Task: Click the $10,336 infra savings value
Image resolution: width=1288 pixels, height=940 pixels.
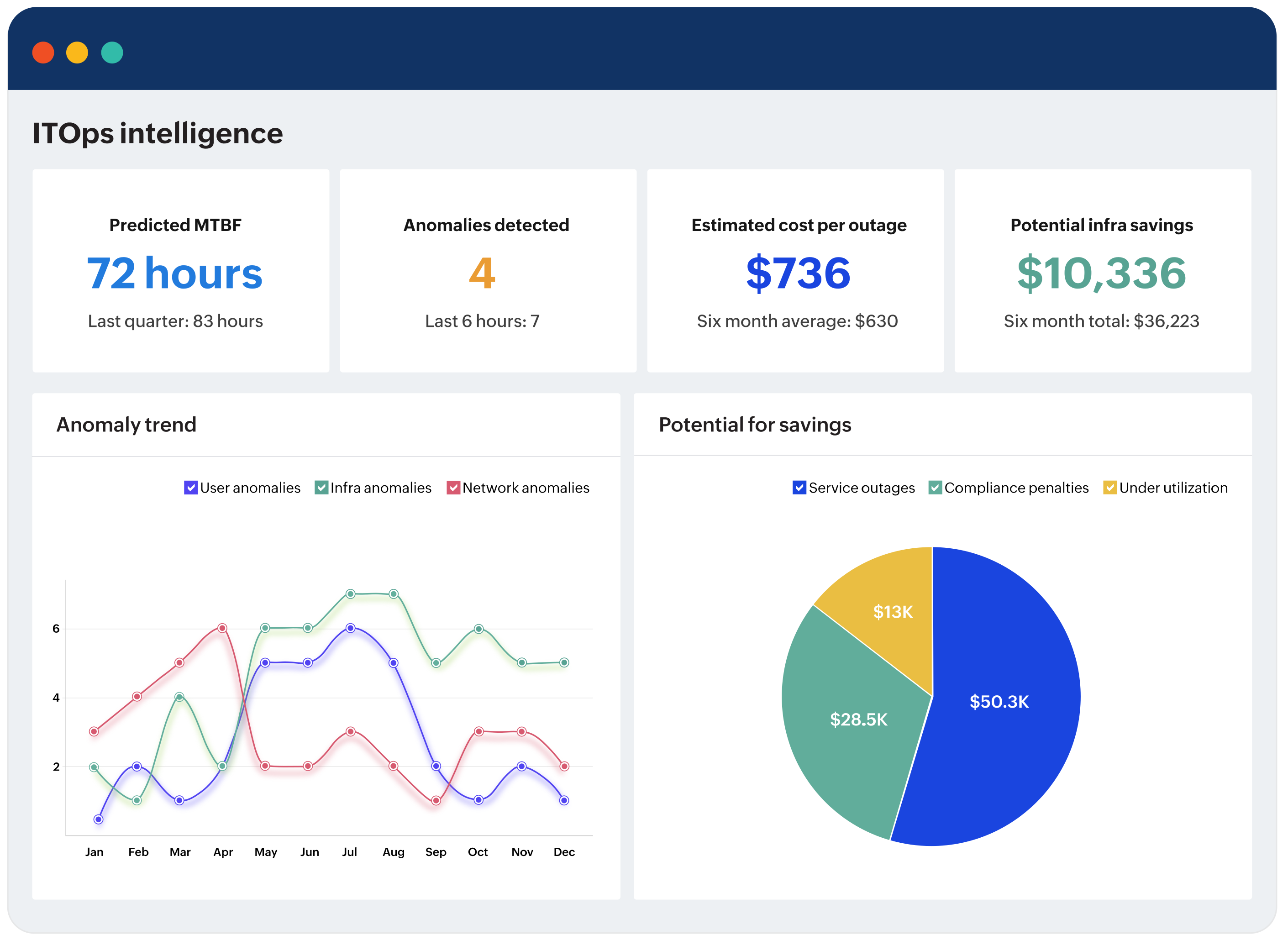Action: click(1102, 273)
